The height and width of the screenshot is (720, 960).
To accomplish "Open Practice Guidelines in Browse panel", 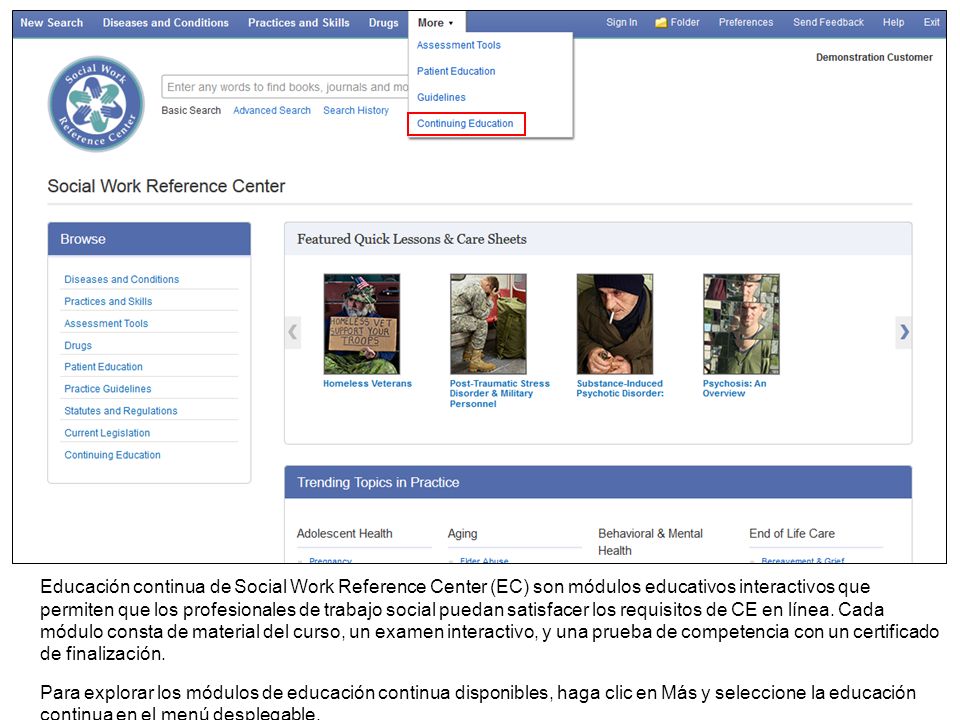I will (108, 389).
